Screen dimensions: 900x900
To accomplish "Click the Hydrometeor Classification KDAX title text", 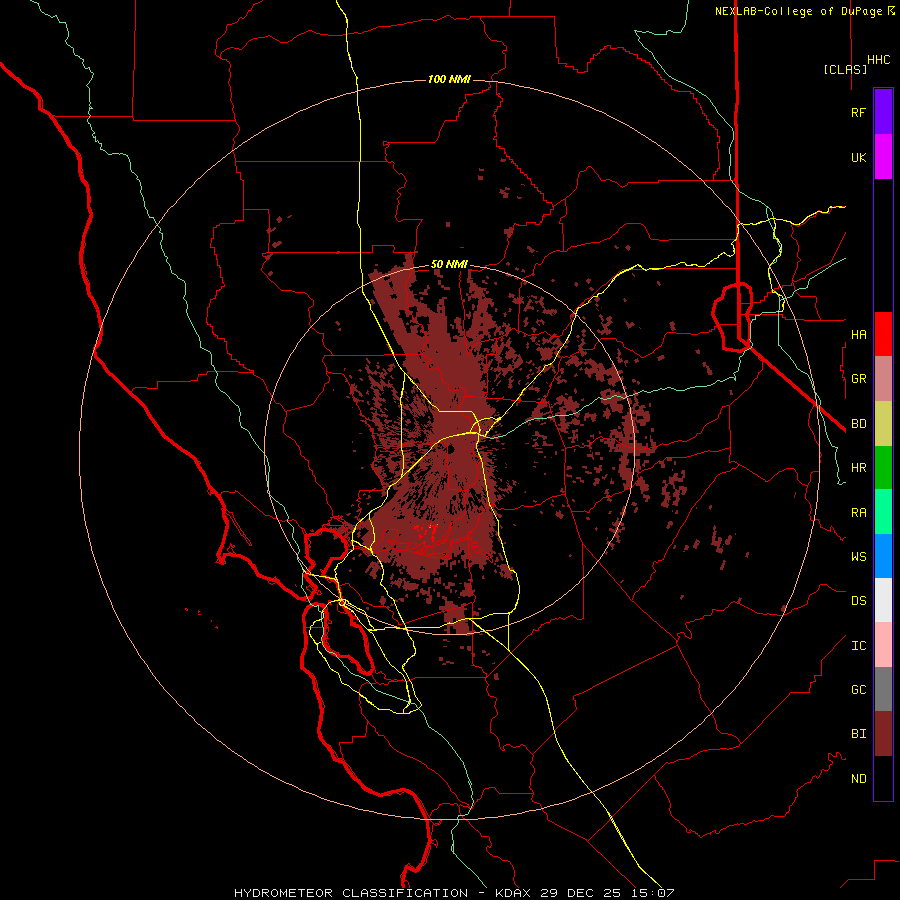I will point(454,893).
